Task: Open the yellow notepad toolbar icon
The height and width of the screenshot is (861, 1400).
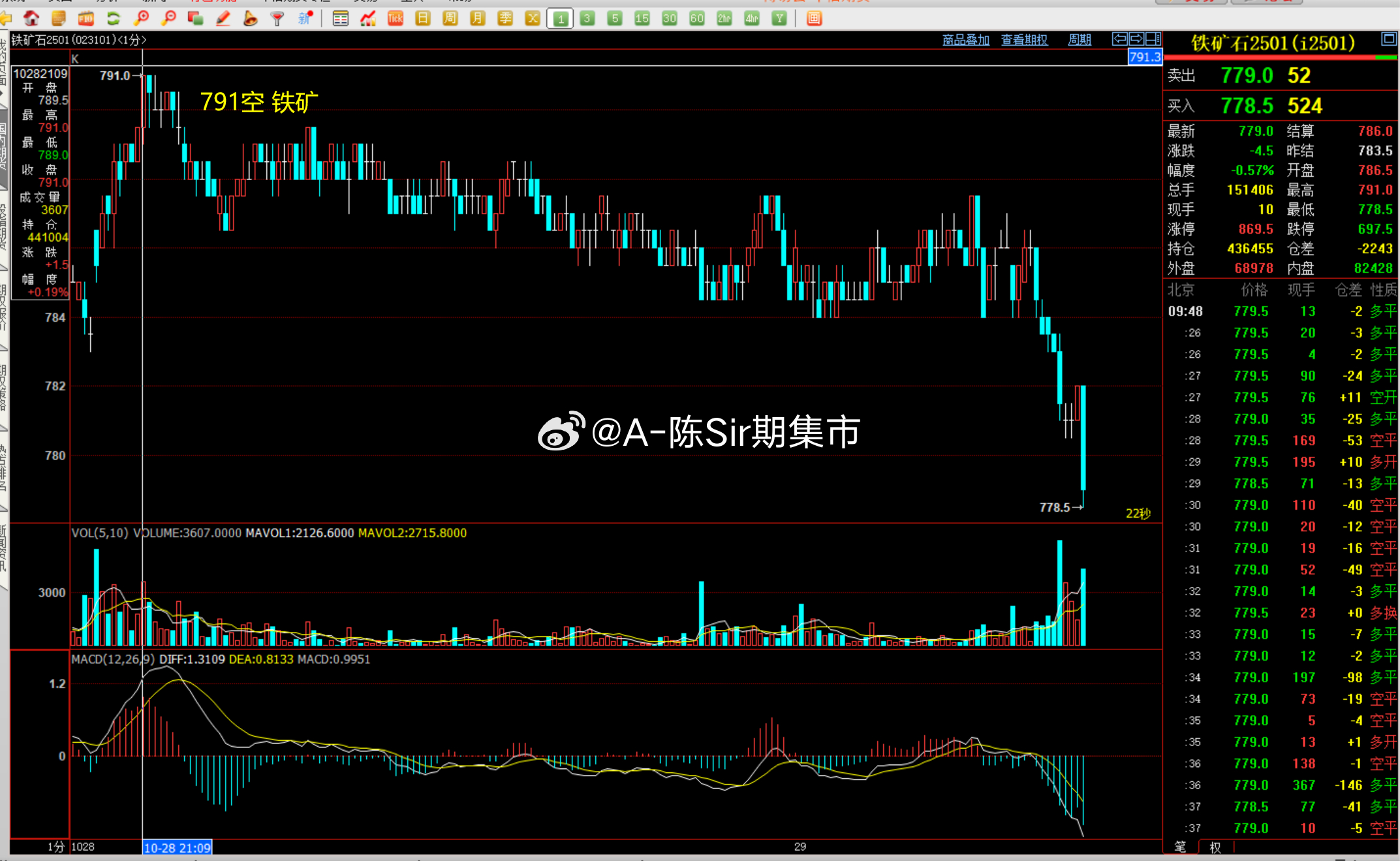Action: pos(59,19)
